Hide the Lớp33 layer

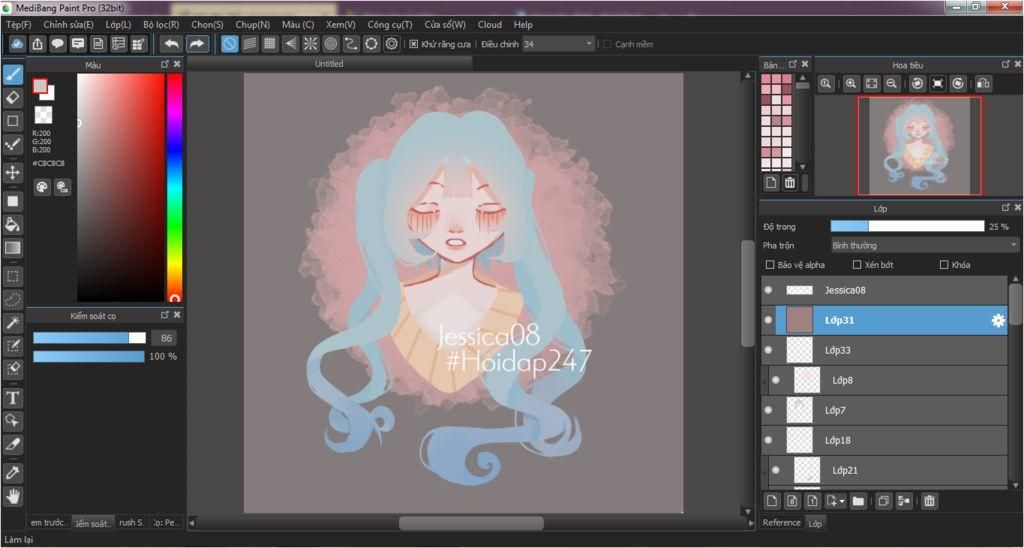[768, 350]
